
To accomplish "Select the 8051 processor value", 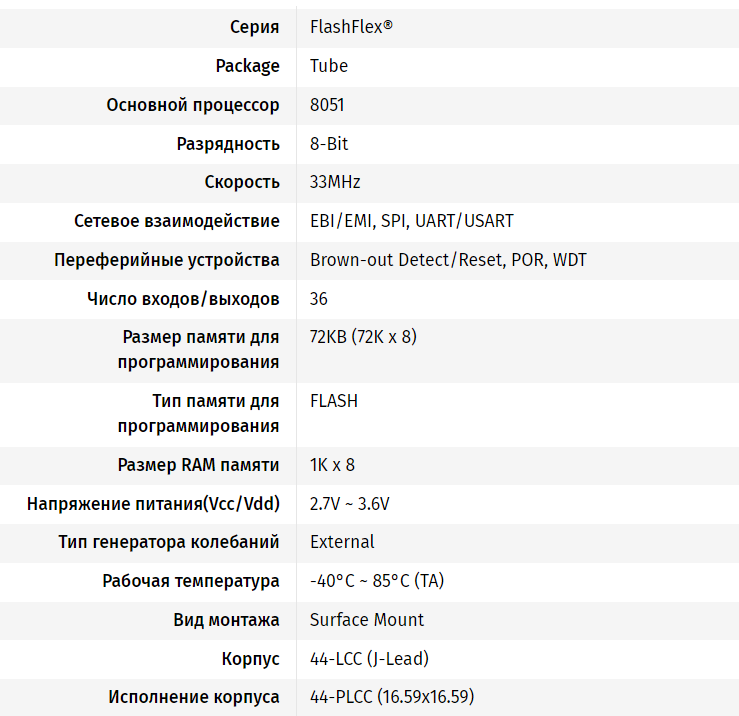I will (327, 105).
